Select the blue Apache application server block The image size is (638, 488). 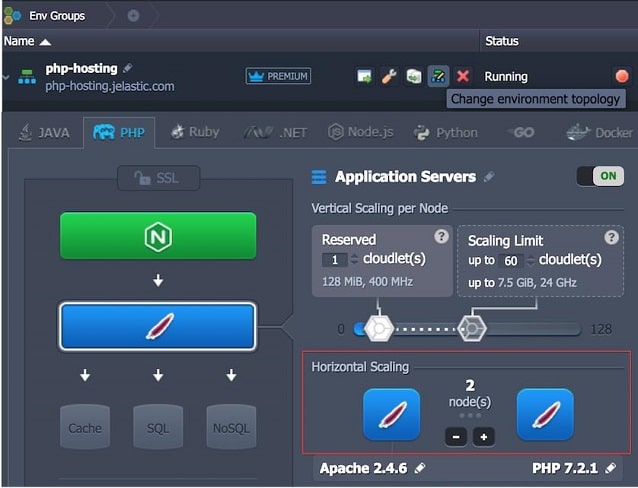pos(158,326)
